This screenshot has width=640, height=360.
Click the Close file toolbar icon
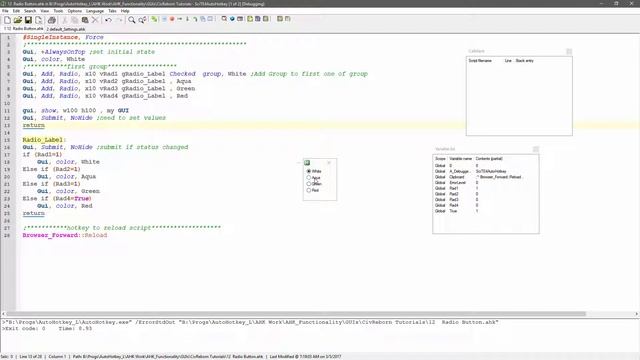38,20
